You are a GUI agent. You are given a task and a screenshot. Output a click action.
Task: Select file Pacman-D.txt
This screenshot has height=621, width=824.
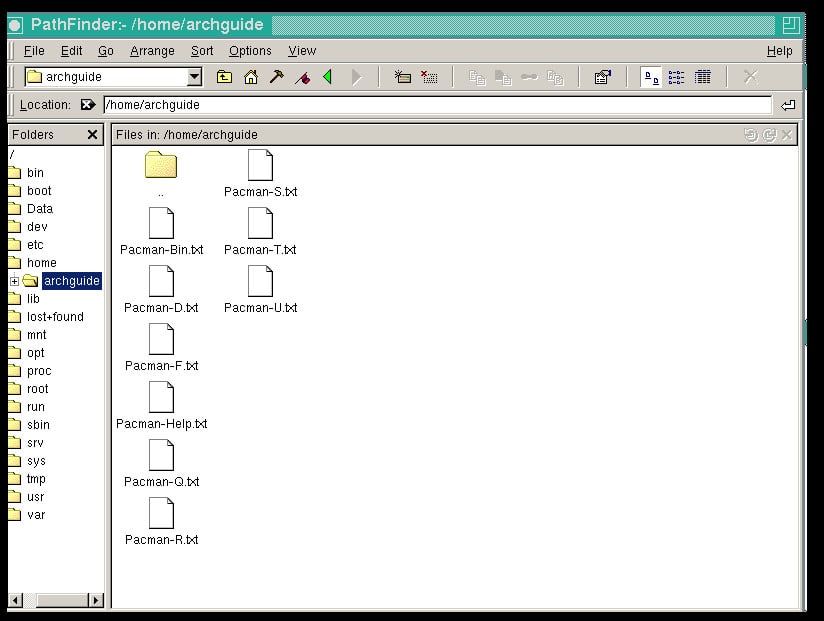161,289
